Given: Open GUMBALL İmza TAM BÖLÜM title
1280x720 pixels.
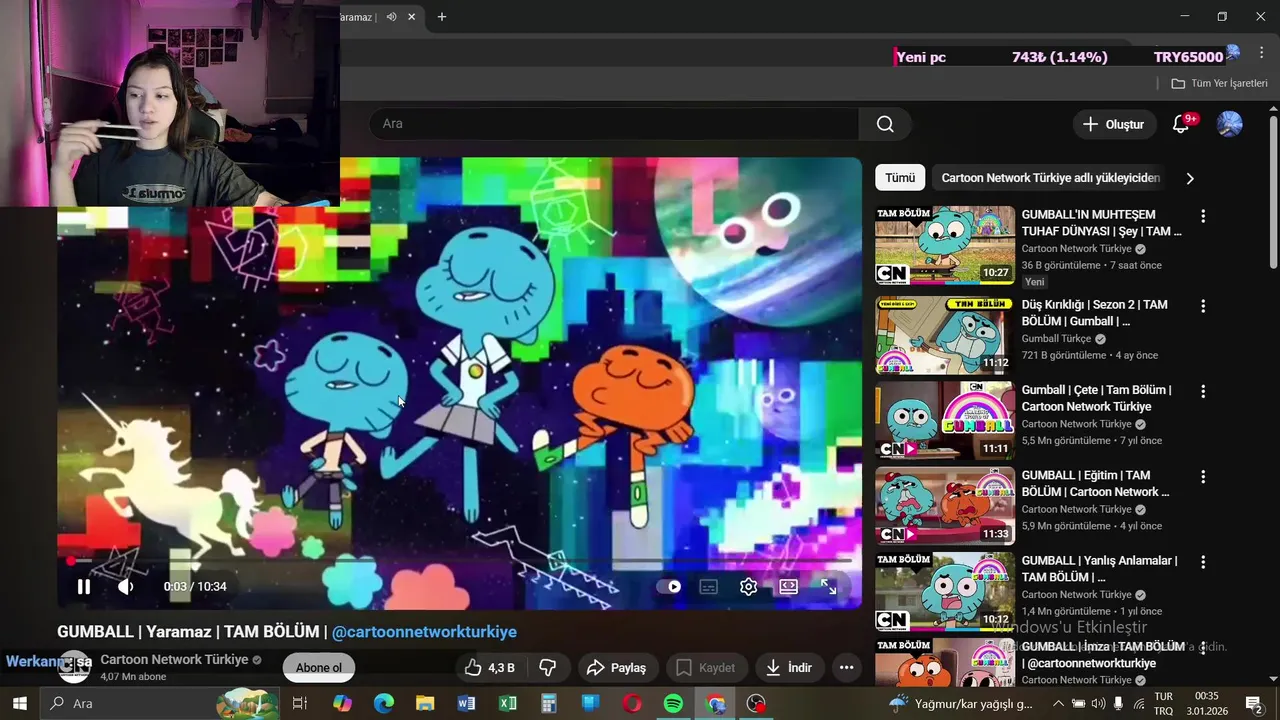Looking at the screenshot, I should [1103, 655].
